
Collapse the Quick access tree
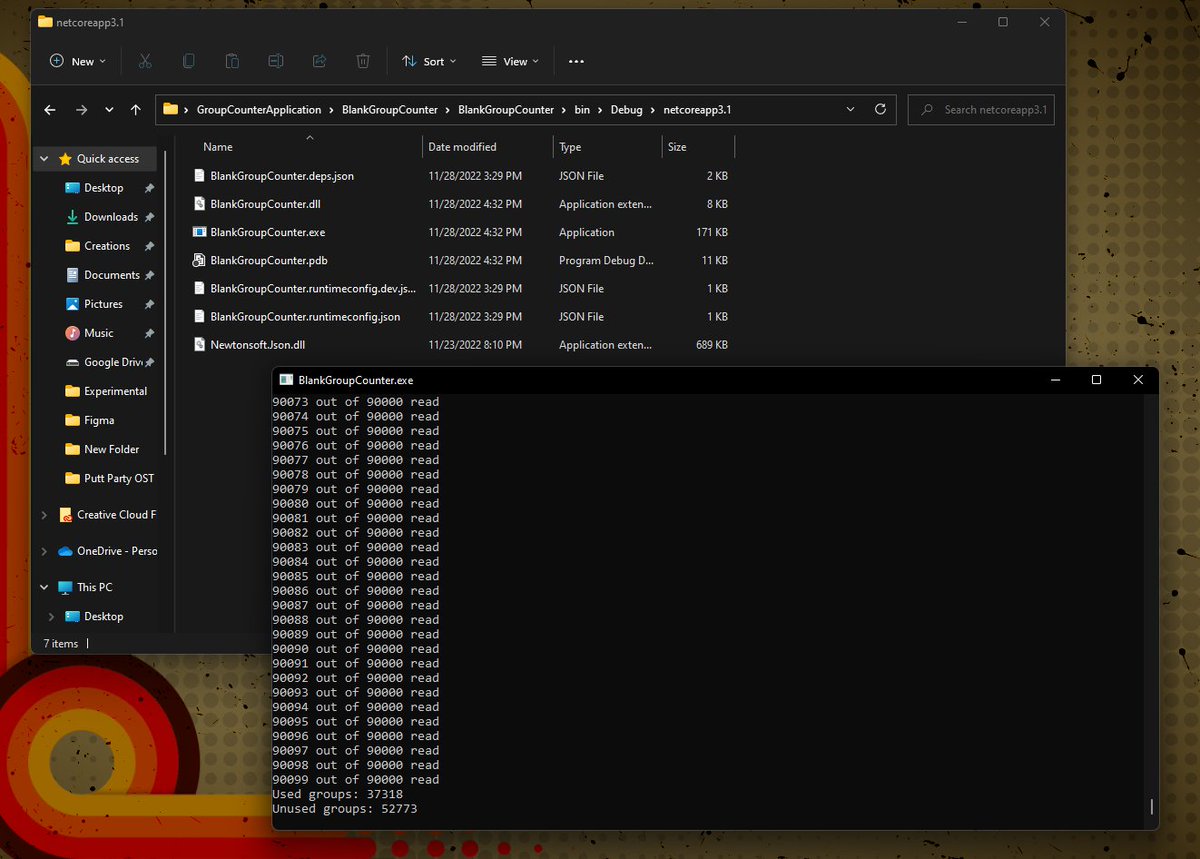point(44,159)
